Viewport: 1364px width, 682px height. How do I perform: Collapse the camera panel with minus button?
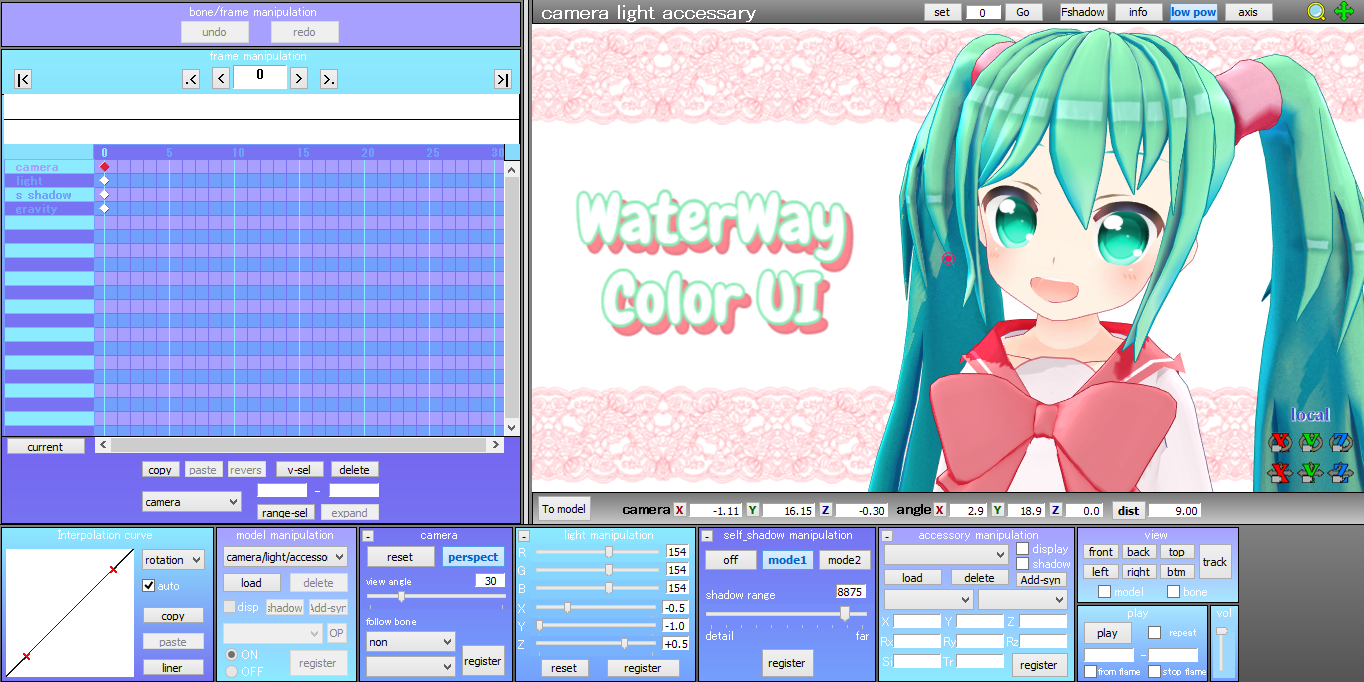pos(368,536)
